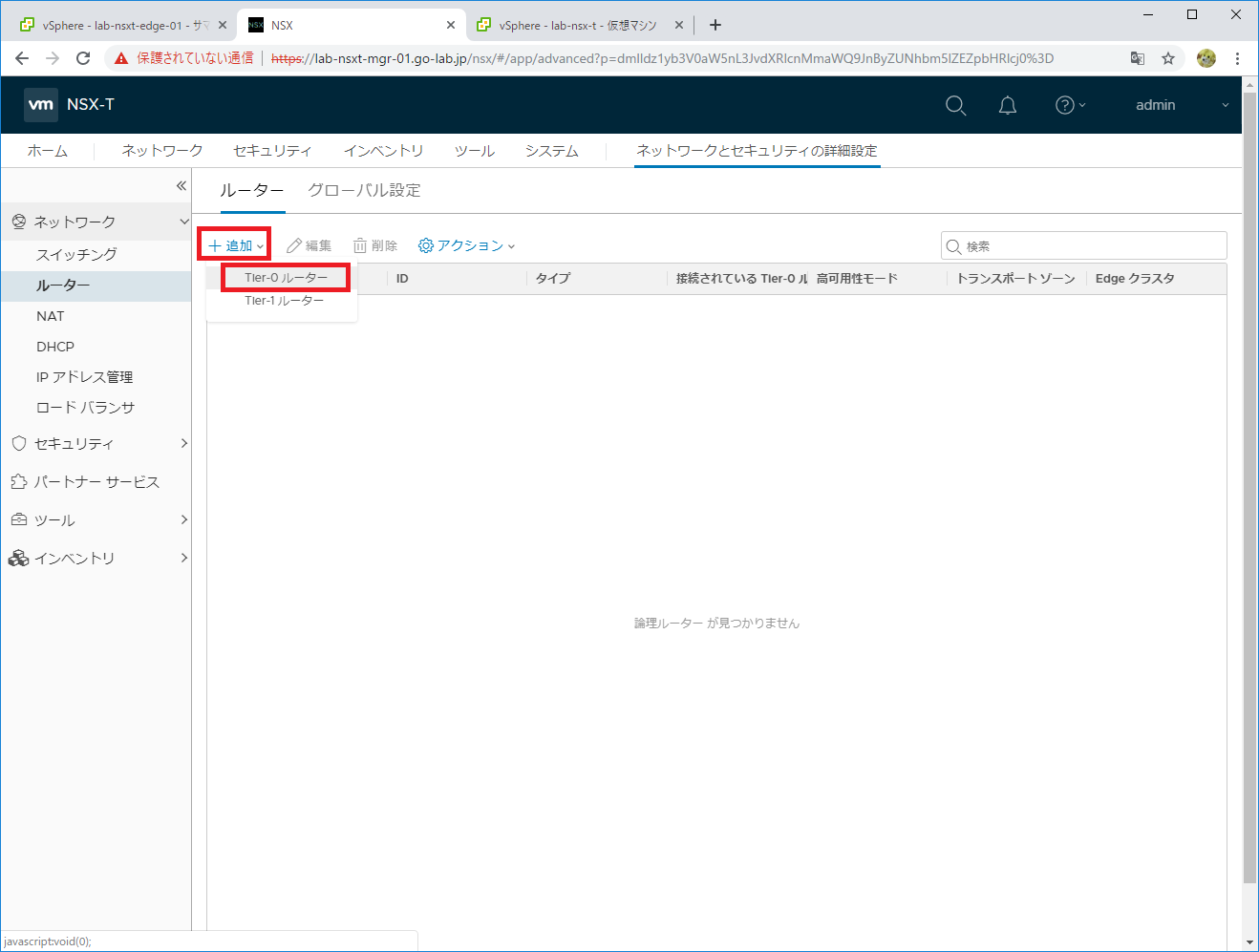Click the パートナー サービス puzzle icon

(19, 481)
